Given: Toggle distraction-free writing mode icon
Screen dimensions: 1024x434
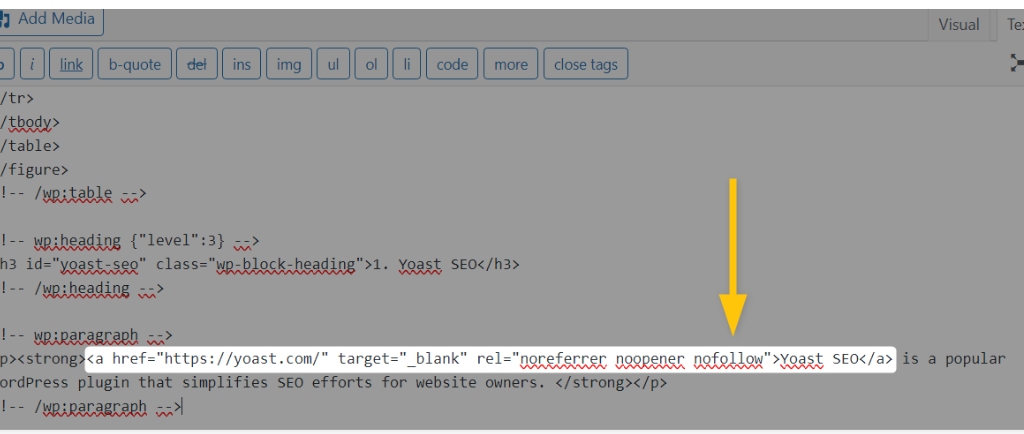Looking at the screenshot, I should (1016, 63).
